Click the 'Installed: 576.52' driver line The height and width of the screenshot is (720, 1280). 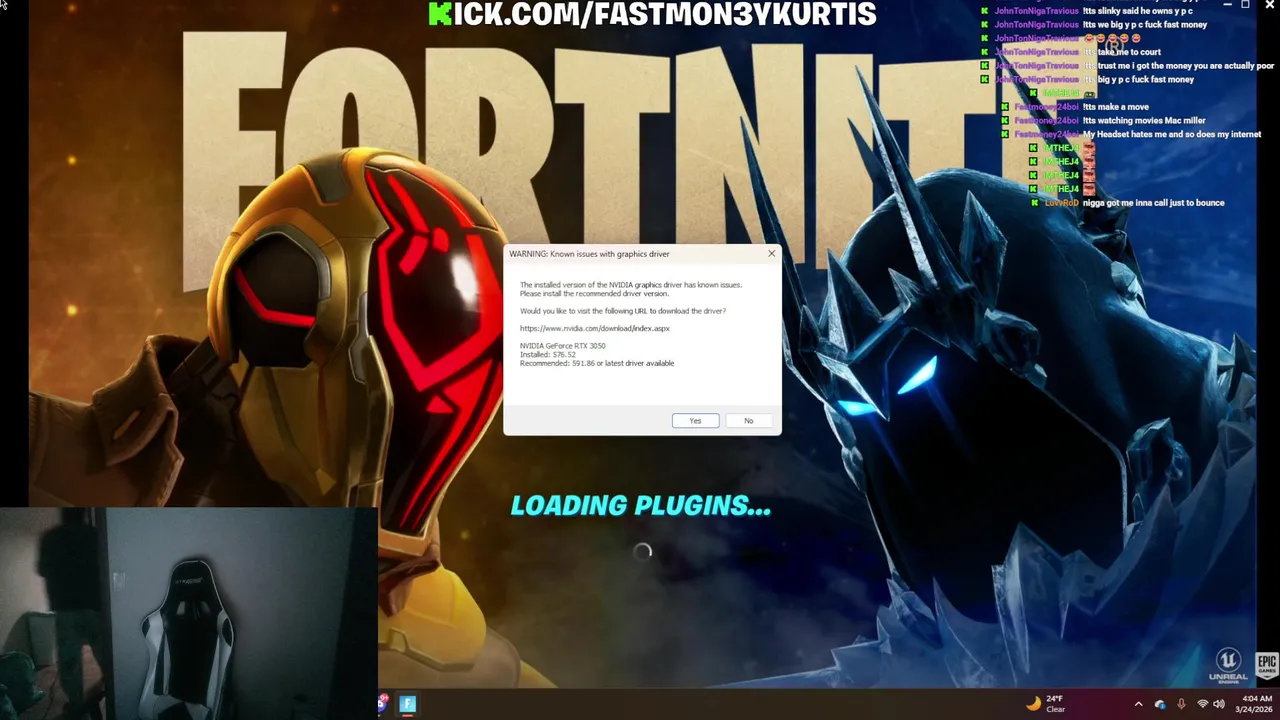[x=548, y=354]
